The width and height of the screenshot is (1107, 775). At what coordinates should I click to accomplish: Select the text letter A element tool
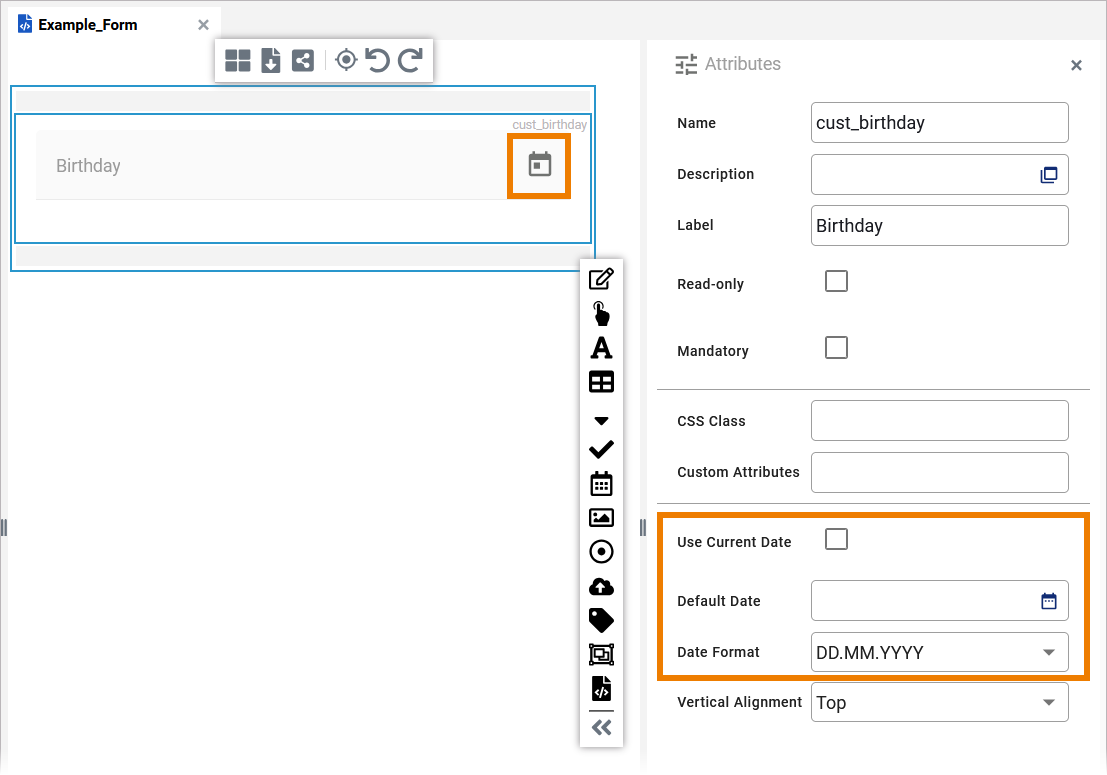tap(602, 348)
